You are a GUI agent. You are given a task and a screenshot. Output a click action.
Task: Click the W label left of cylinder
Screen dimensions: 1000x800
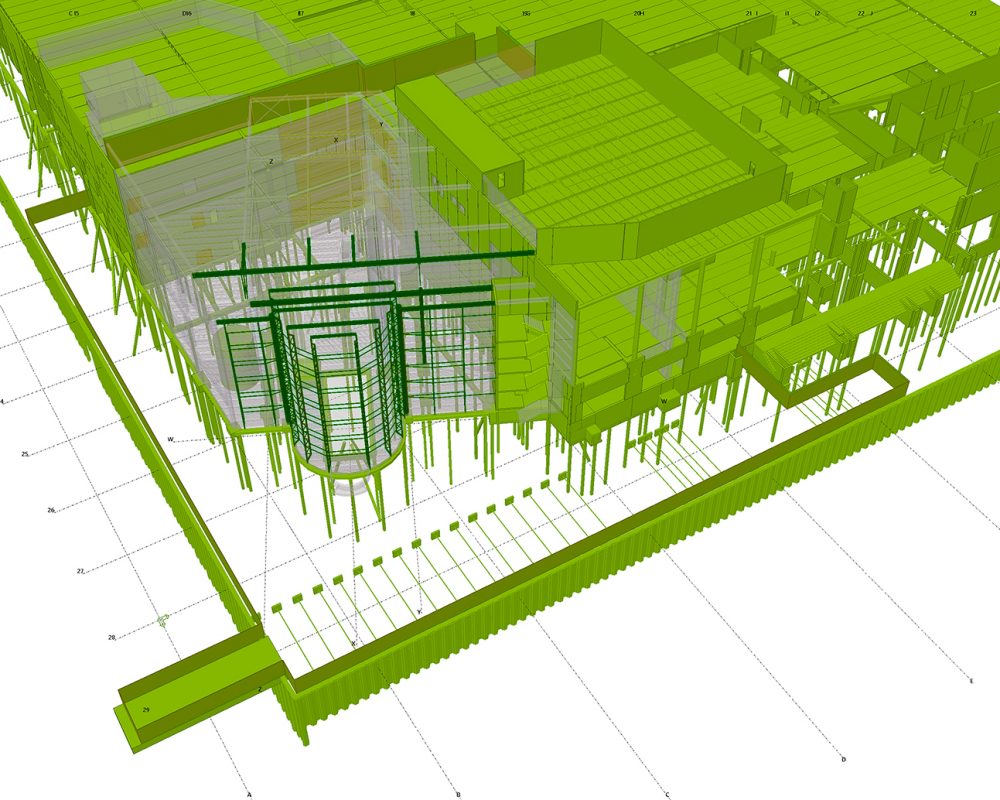171,439
